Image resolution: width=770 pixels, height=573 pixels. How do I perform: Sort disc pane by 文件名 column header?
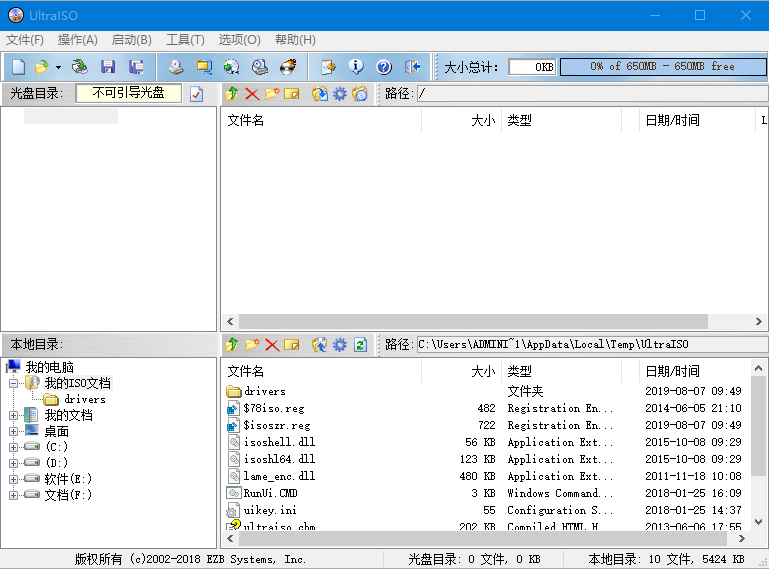point(322,120)
